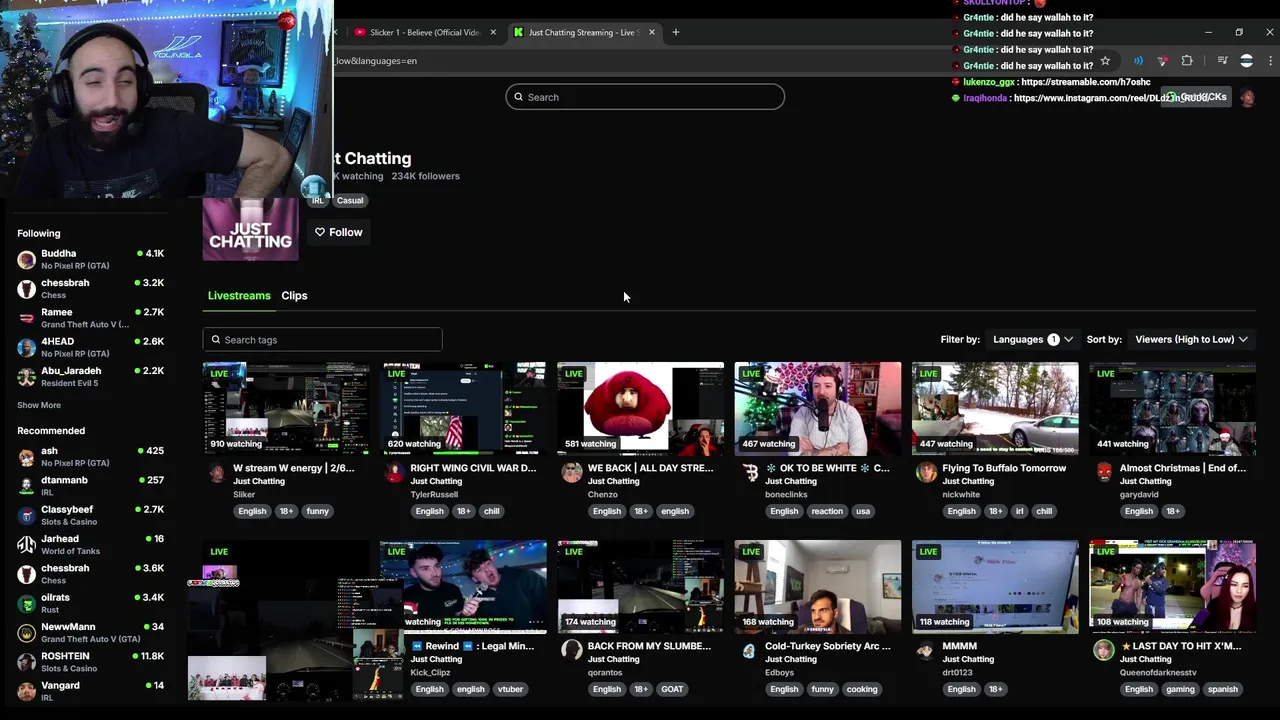
Task: Open boneclinks OK TO BE WHITE thumbnail
Action: pos(818,409)
